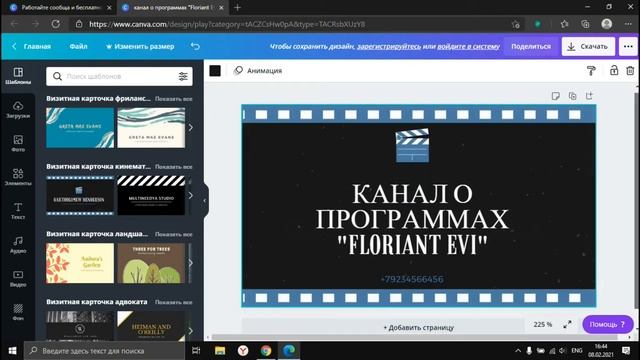640x360 pixels.
Task: Open Yandex browser from taskbar
Action: pos(243,351)
